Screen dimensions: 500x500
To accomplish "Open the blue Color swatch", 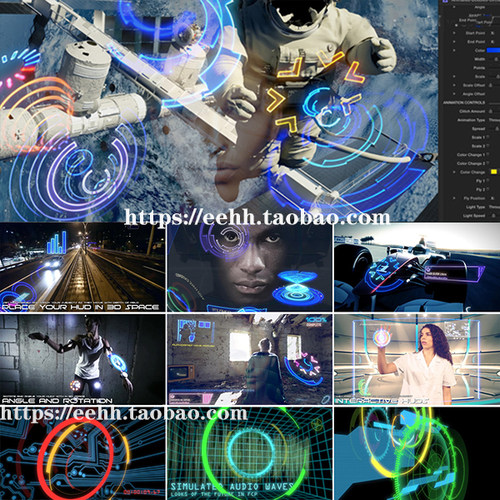I will tap(493, 50).
